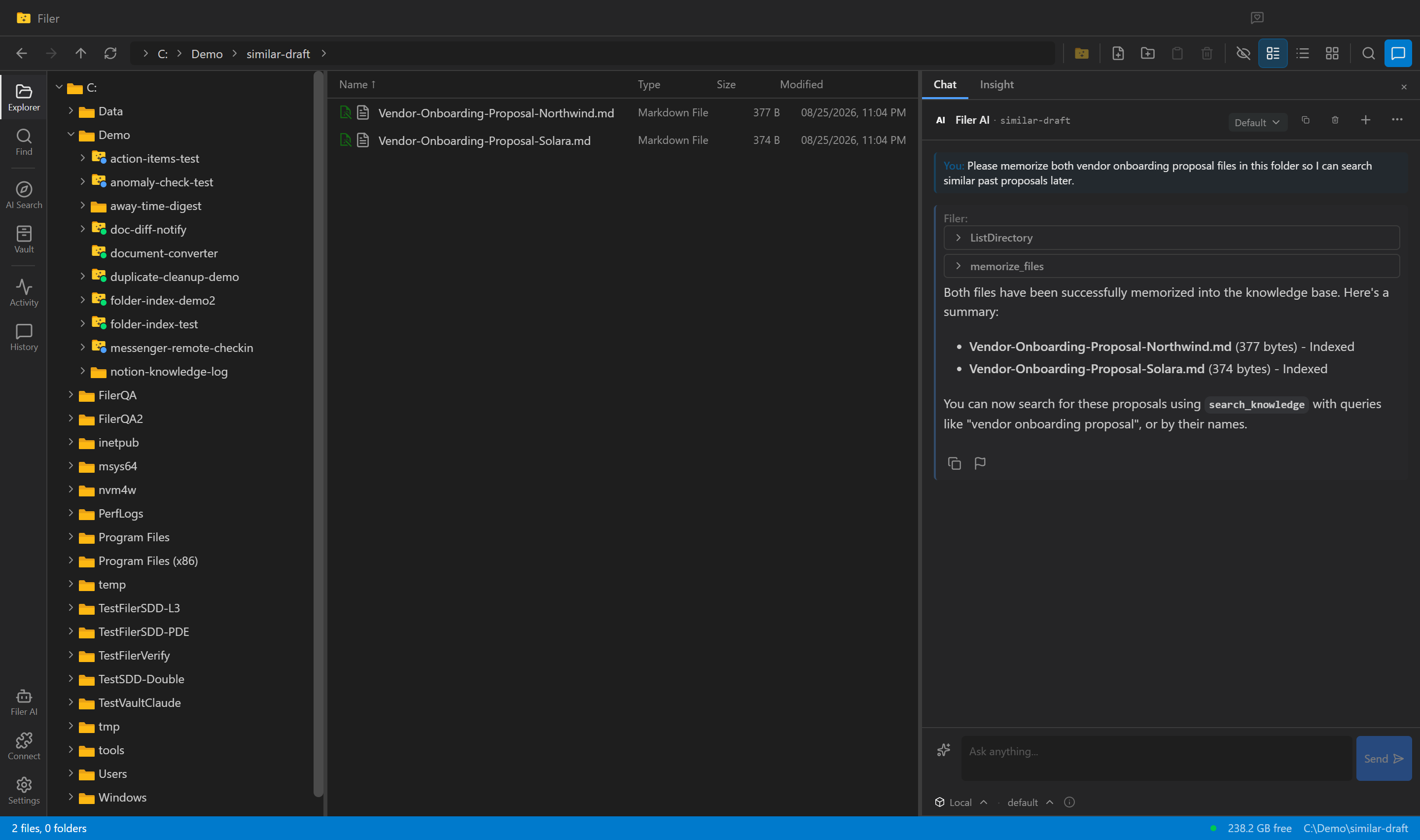Collapse the C: drive tree node
This screenshot has height=840, width=1420.
tap(59, 88)
